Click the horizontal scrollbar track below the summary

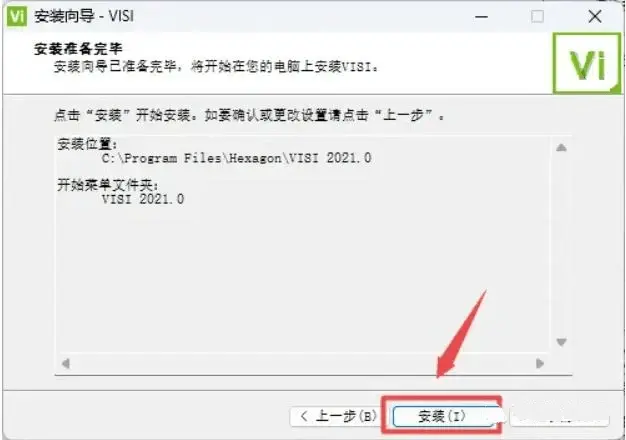point(303,364)
